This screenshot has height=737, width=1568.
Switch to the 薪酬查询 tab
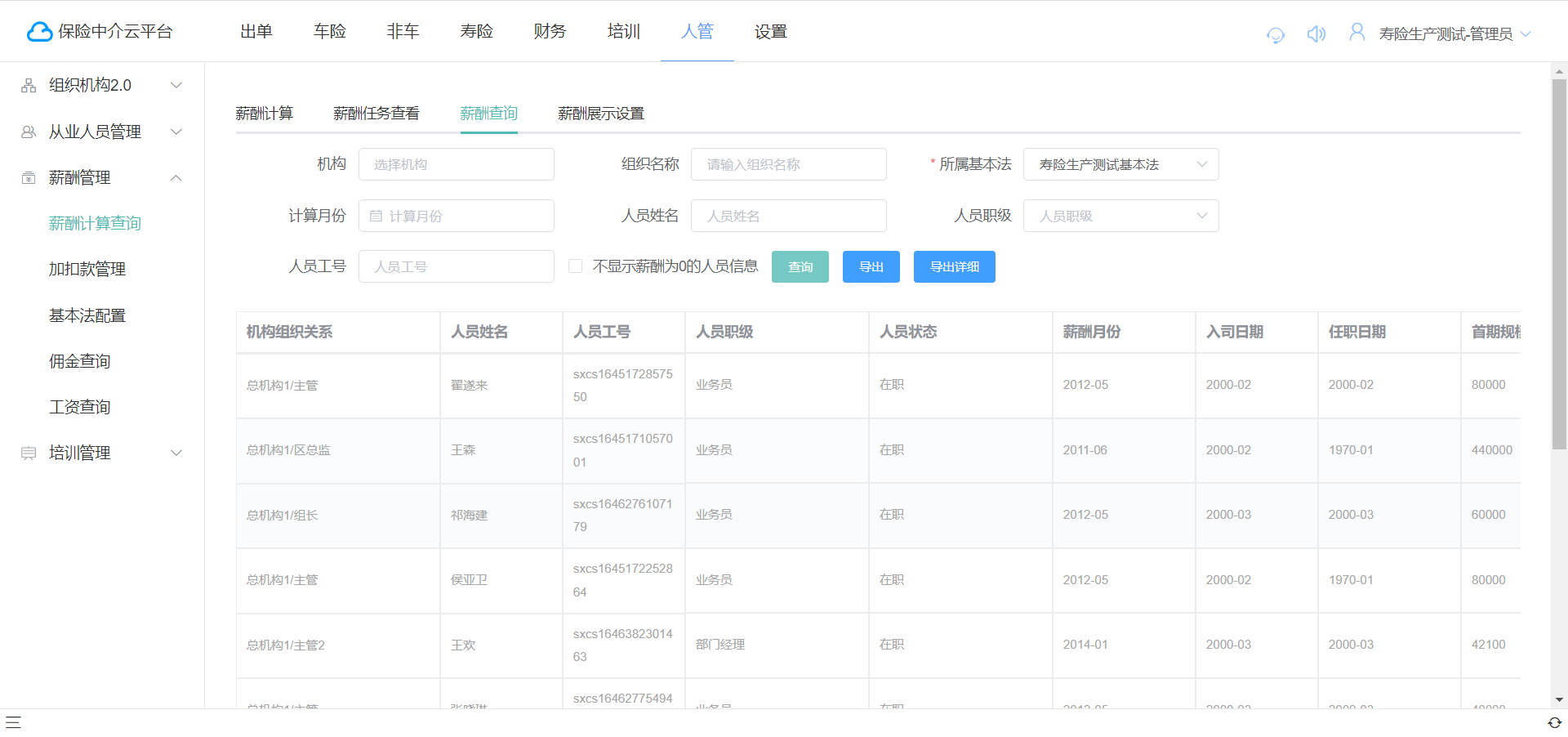(x=489, y=114)
